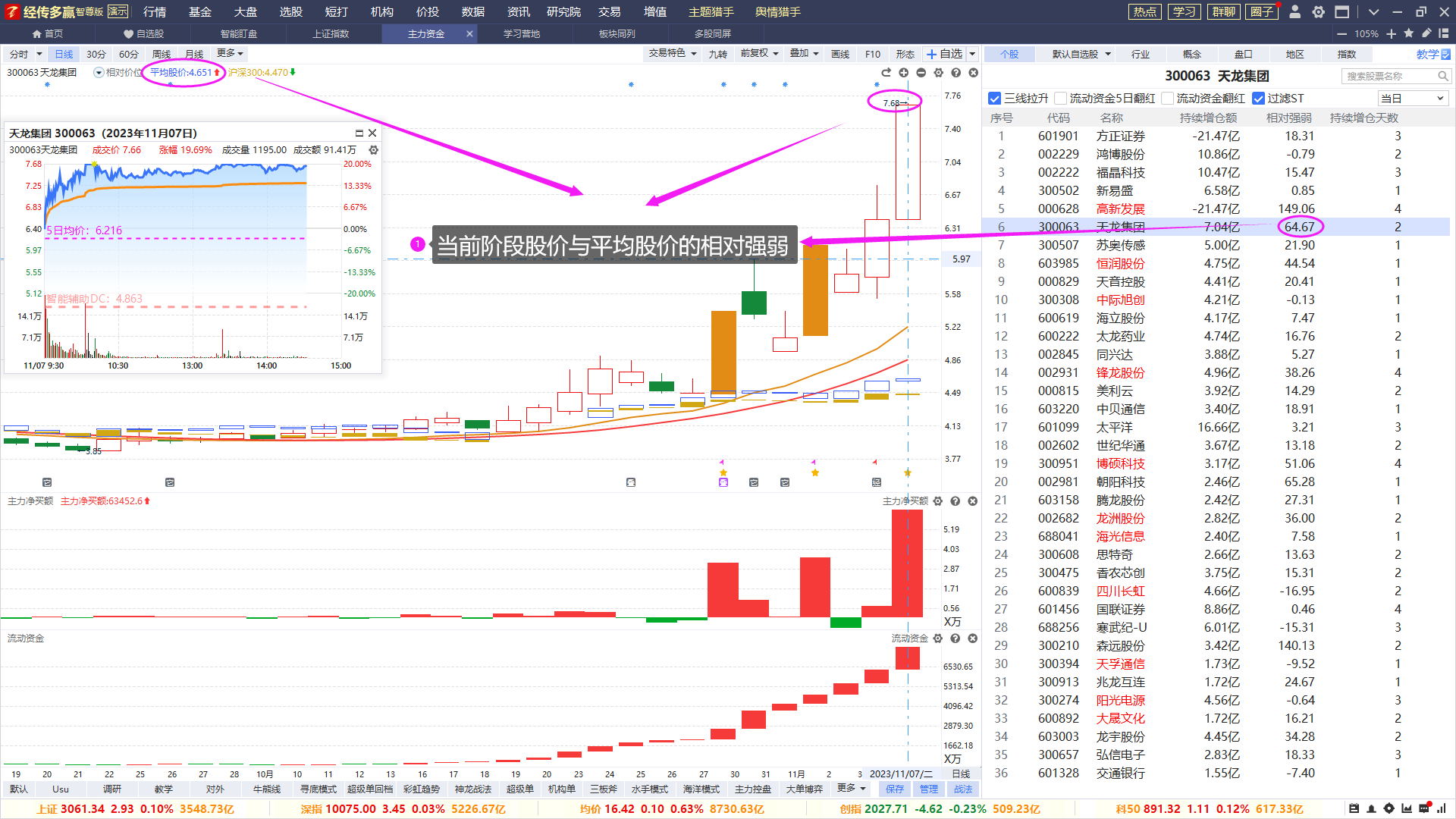Click the window layout icon in title bar

tap(1342, 11)
